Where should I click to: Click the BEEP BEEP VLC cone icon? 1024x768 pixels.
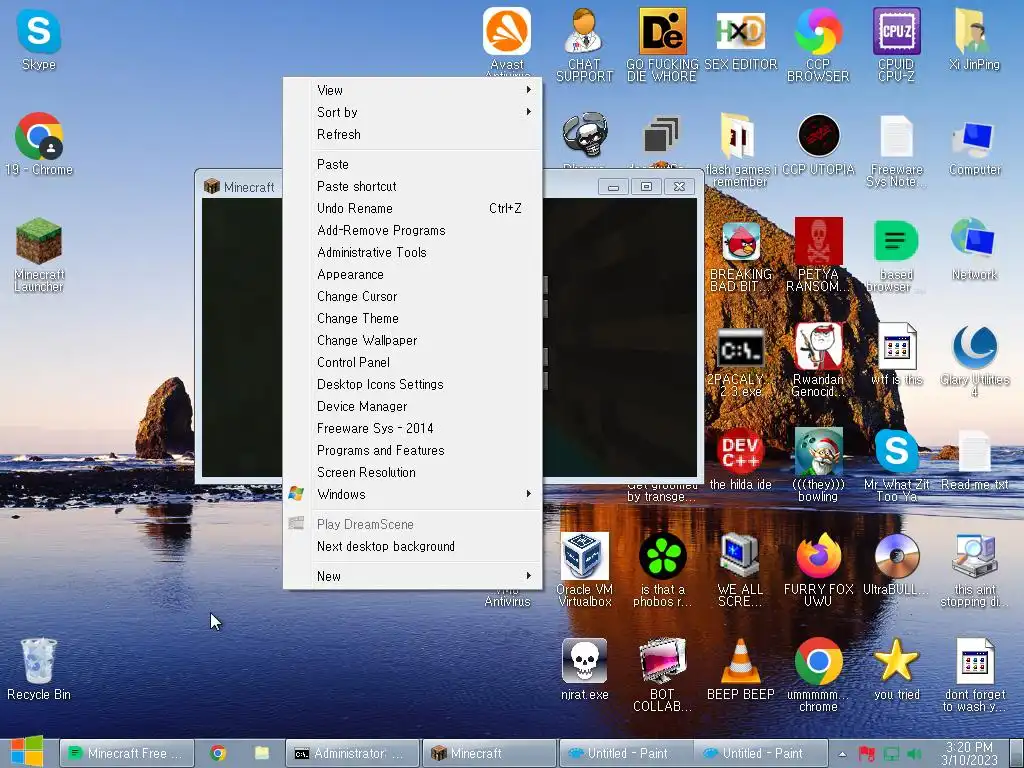click(x=741, y=669)
